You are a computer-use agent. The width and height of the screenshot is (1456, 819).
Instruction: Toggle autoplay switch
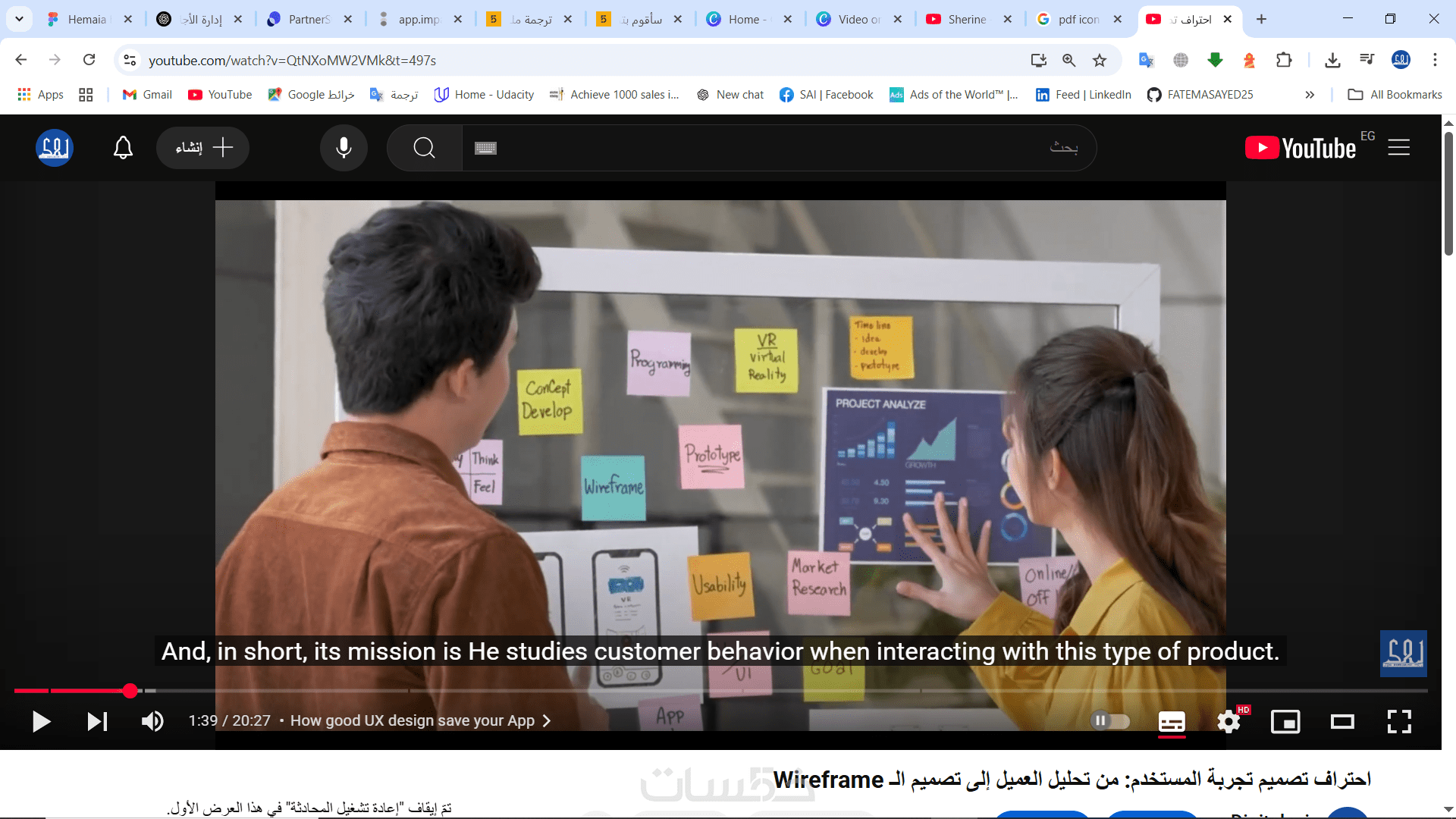pyautogui.click(x=1109, y=721)
